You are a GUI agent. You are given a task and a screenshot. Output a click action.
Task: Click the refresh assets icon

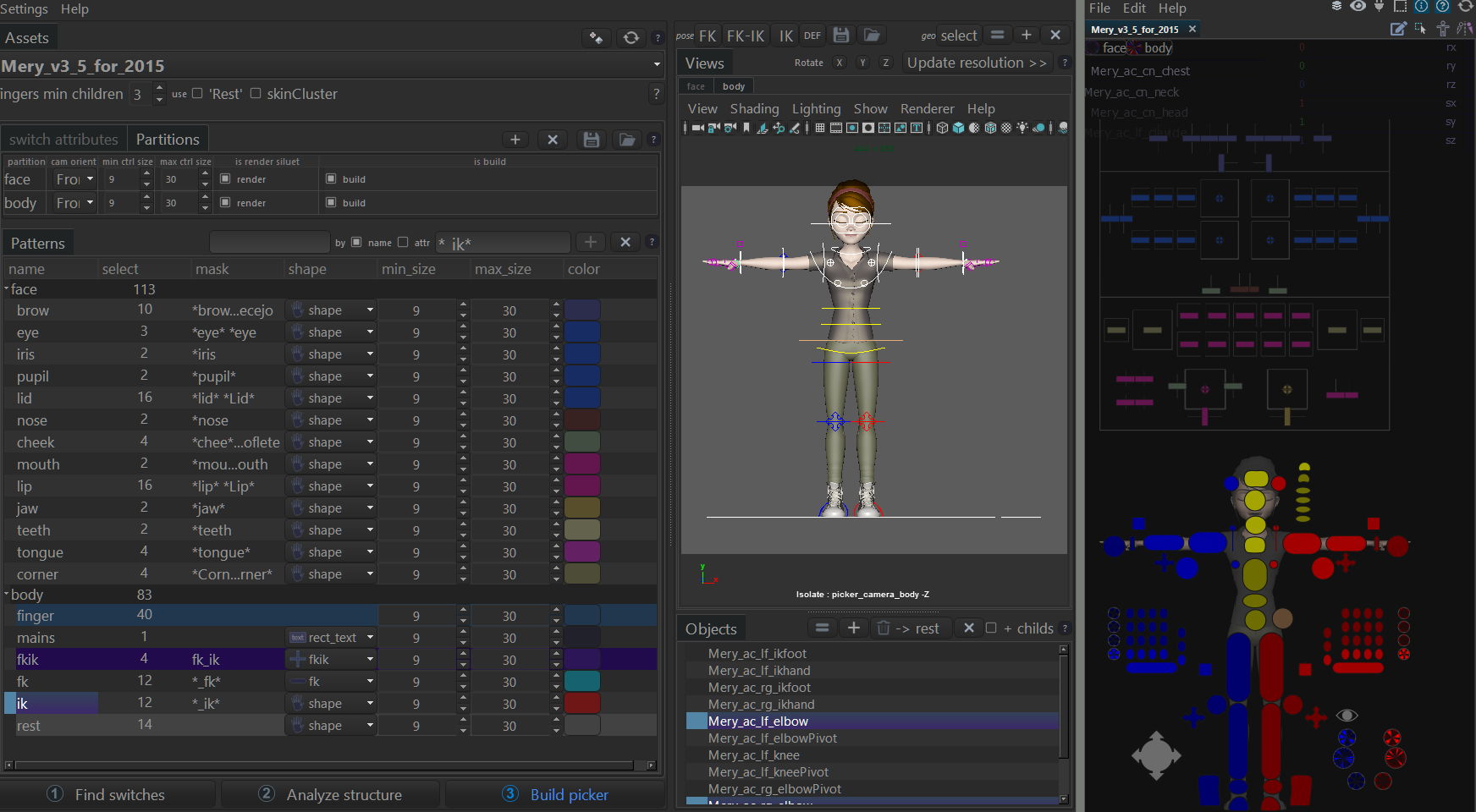click(631, 37)
